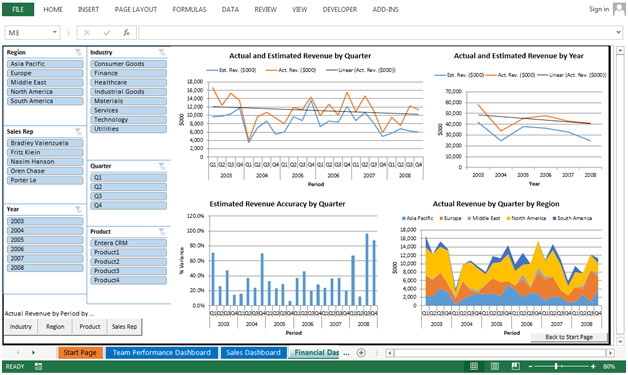Click the Sales Rep chart button

pyautogui.click(x=125, y=327)
